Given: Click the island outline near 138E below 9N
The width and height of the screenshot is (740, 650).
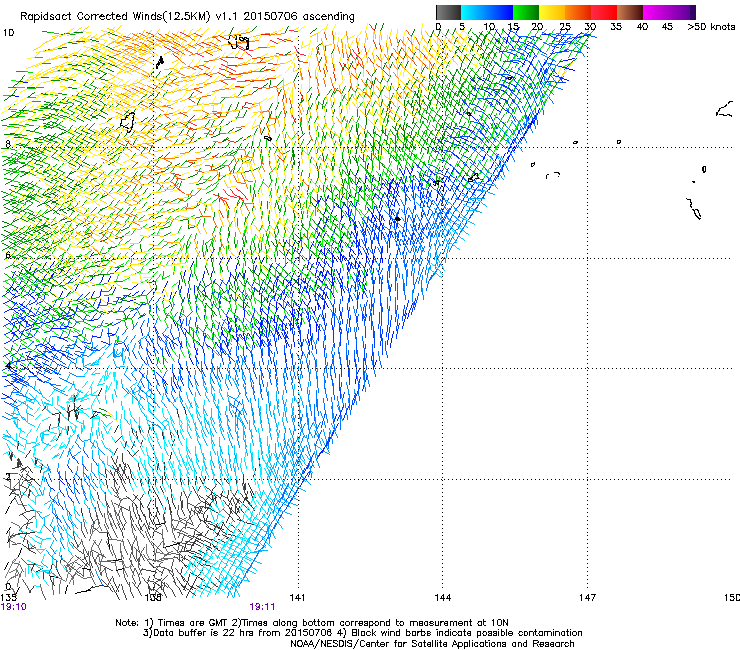Looking at the screenshot, I should [127, 122].
